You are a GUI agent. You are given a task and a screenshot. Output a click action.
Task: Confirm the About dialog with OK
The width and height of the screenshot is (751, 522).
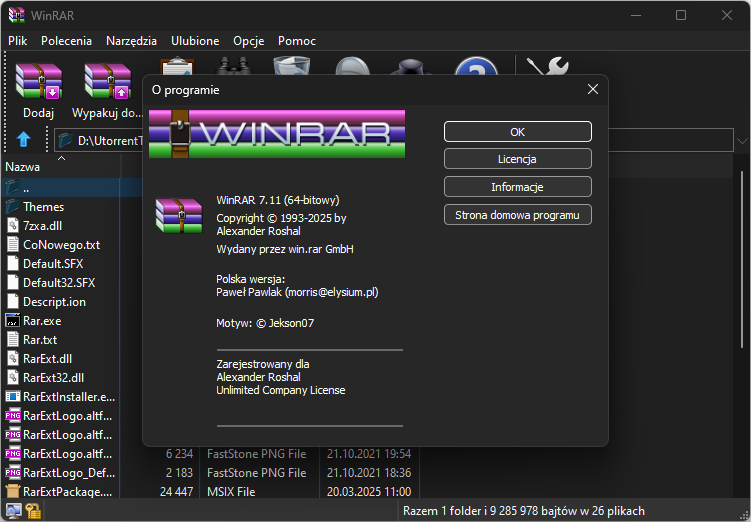[518, 132]
